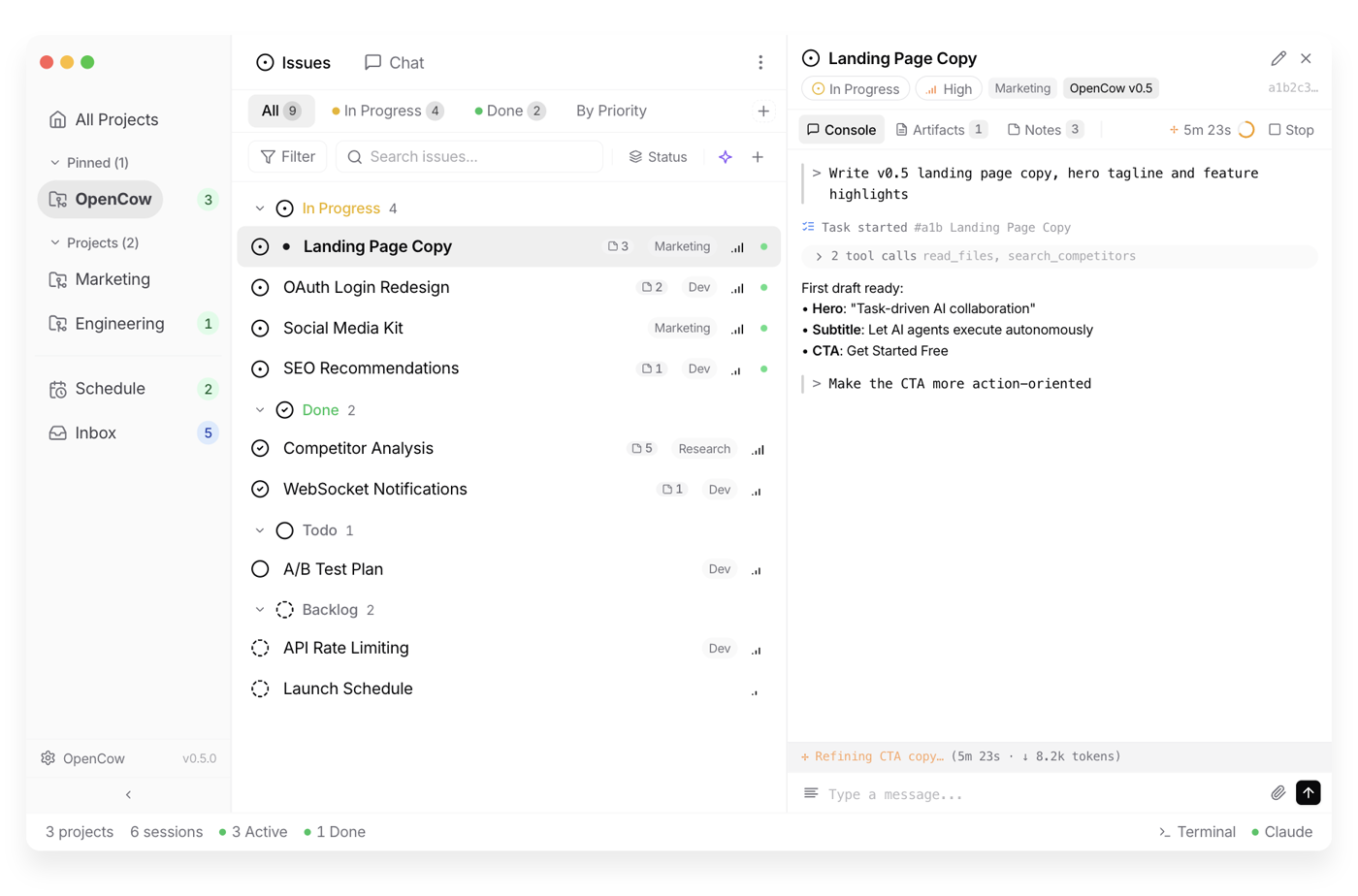Collapse the Backlog section
The height and width of the screenshot is (896, 1358).
259,609
